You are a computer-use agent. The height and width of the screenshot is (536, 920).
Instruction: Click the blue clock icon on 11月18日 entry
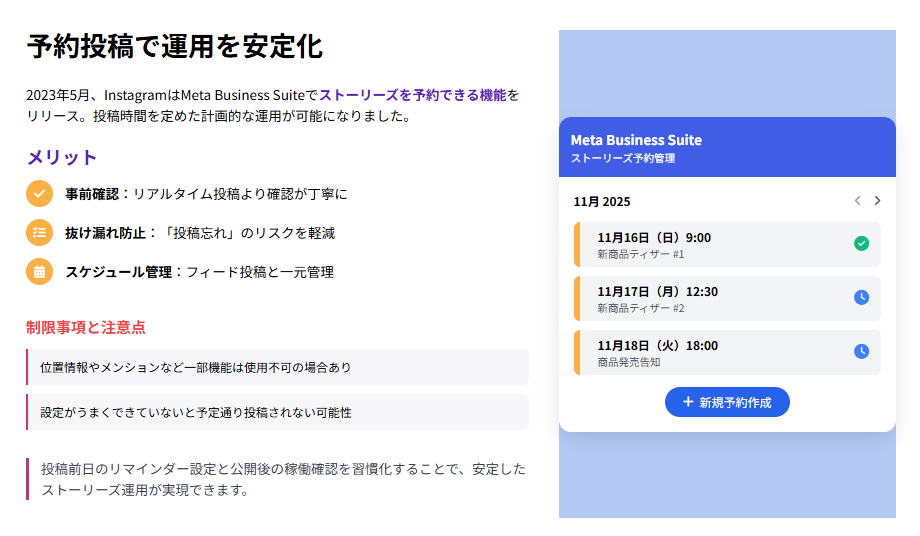pos(861,352)
